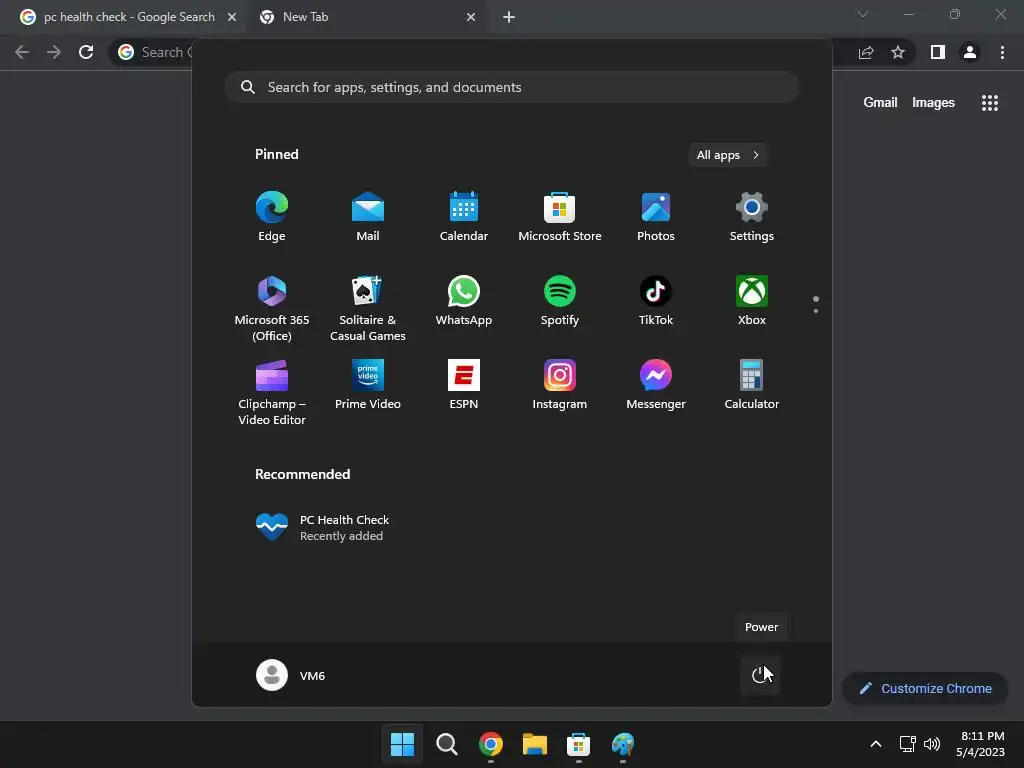Open the ESPN app

coord(464,385)
